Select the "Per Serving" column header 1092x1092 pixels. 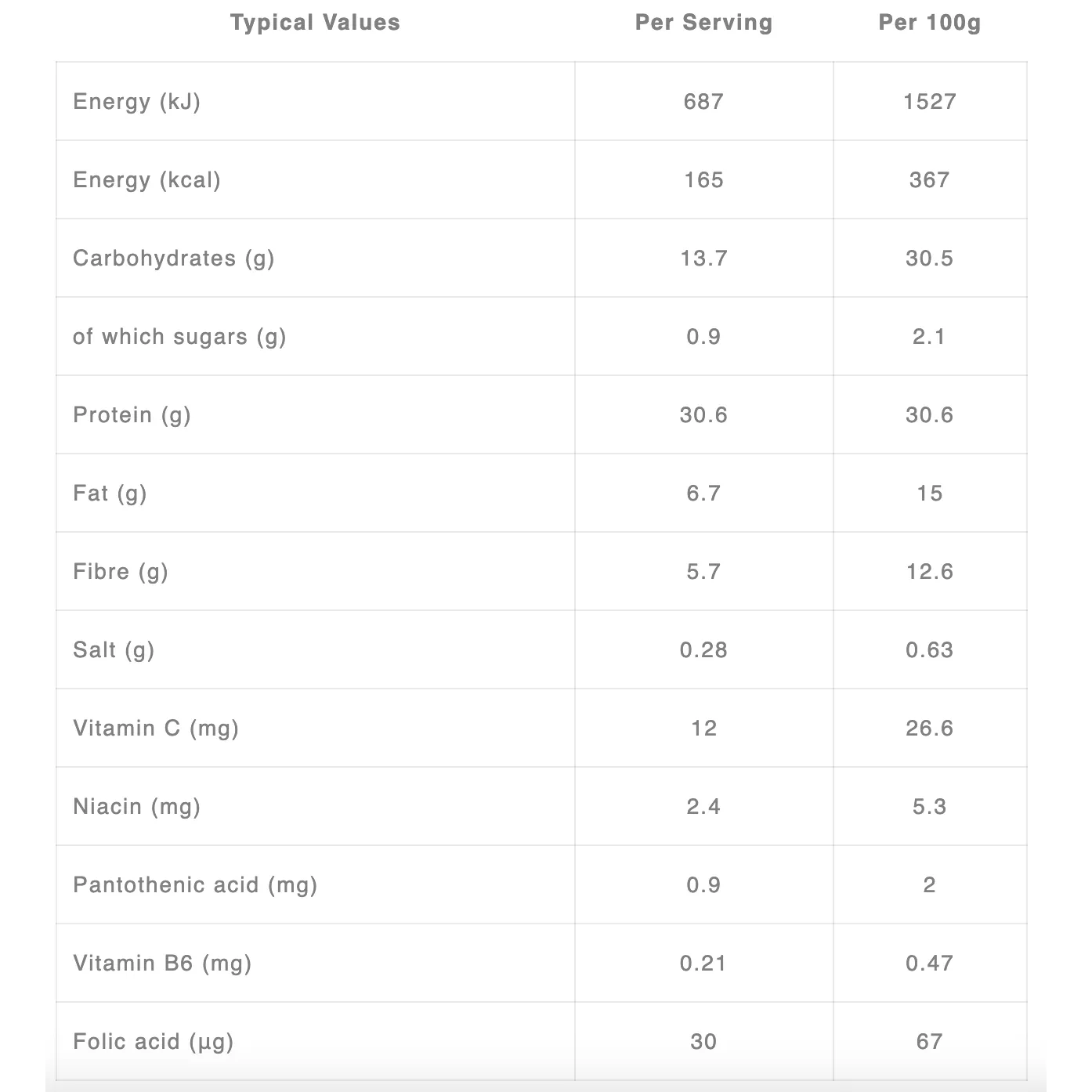pos(703,23)
